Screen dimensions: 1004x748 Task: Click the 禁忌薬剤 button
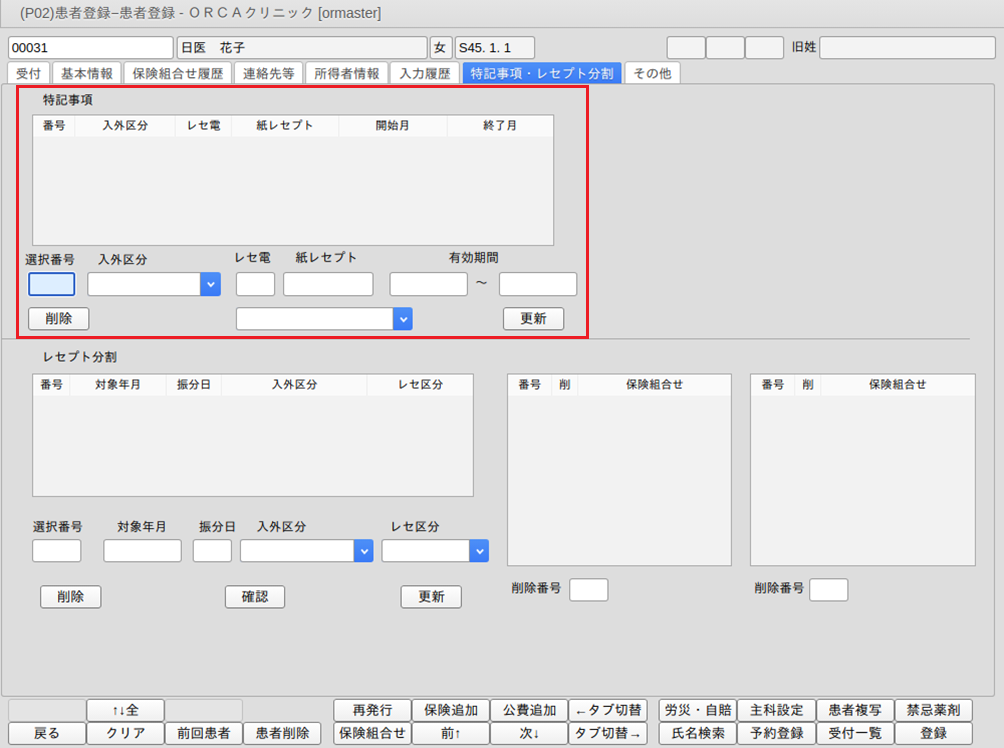[x=933, y=710]
